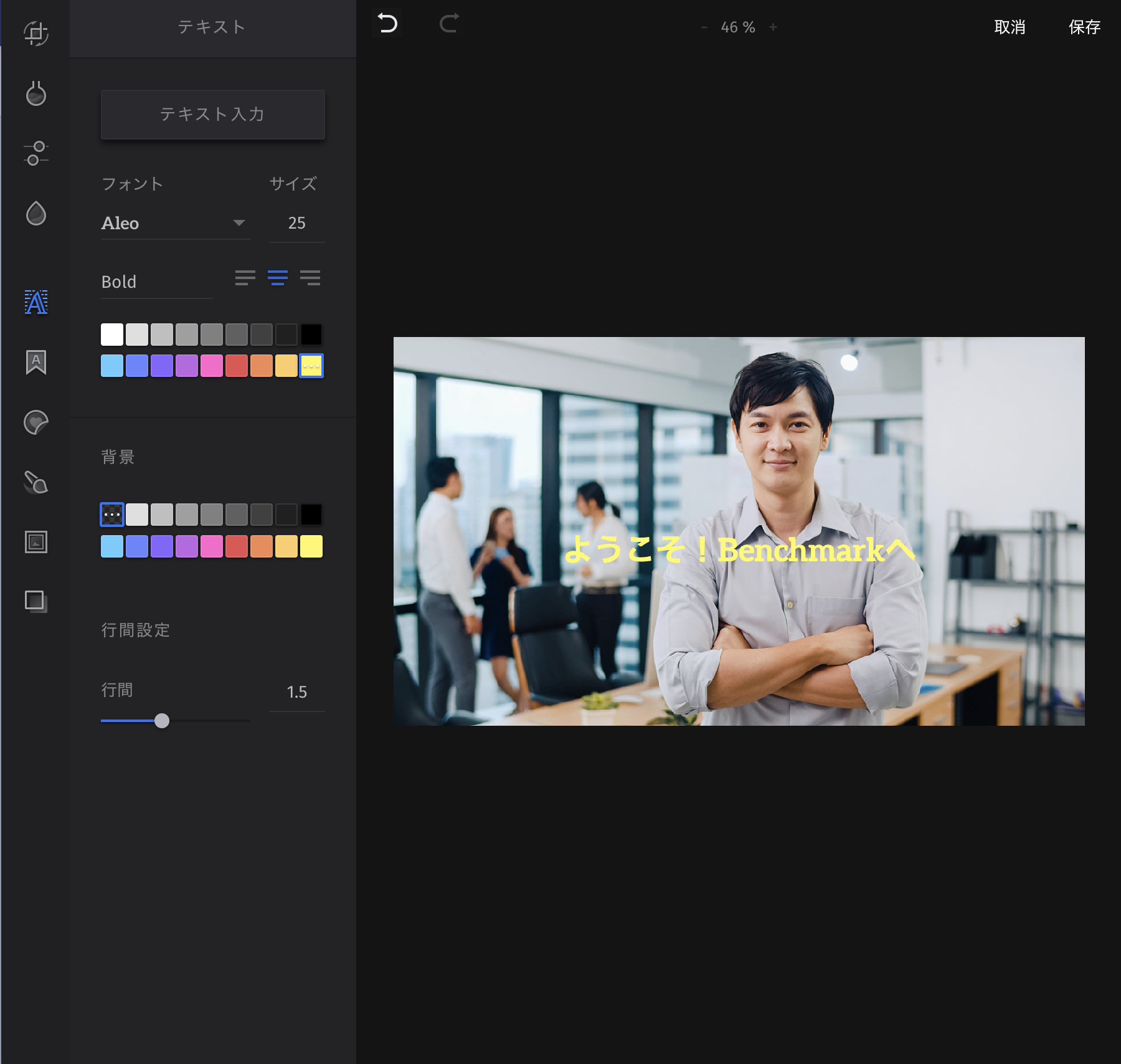1121x1064 pixels.
Task: Click 保存 to save the image
Action: (x=1084, y=27)
